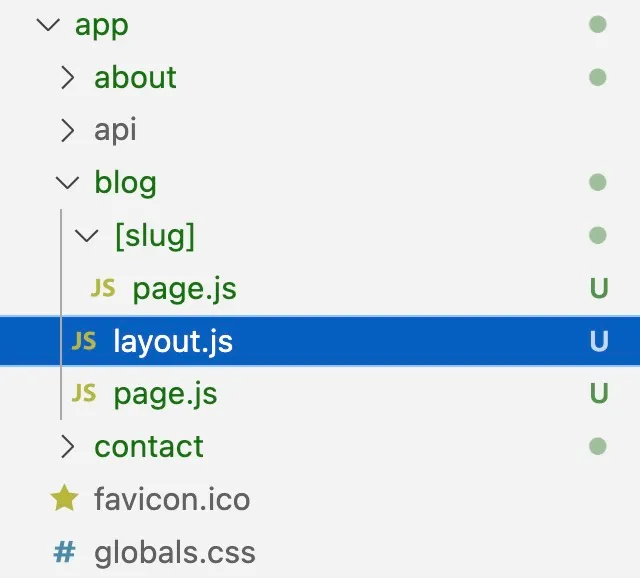Select the app folder name

click(102, 27)
